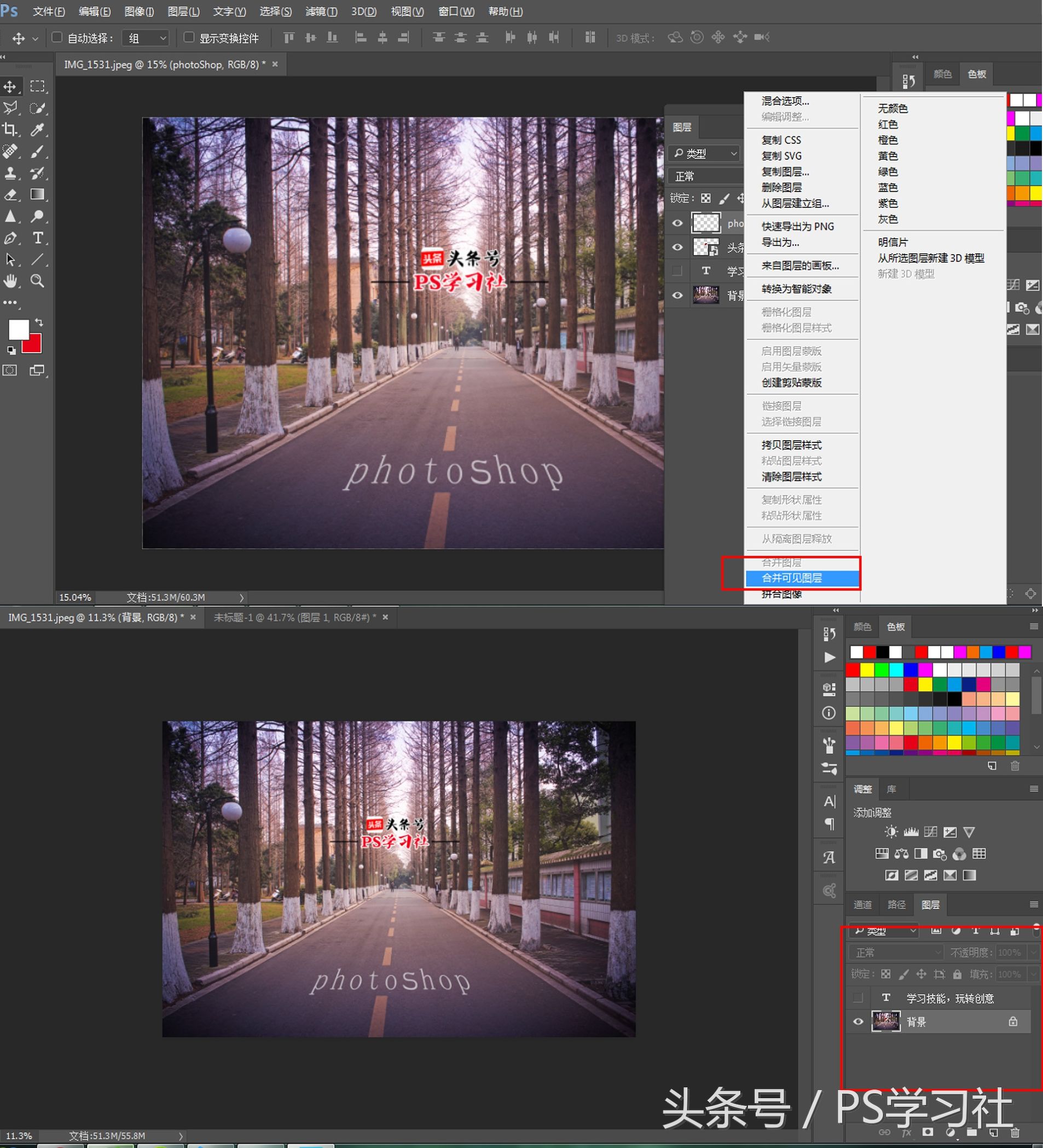Select the Pen tool

[x=10, y=238]
